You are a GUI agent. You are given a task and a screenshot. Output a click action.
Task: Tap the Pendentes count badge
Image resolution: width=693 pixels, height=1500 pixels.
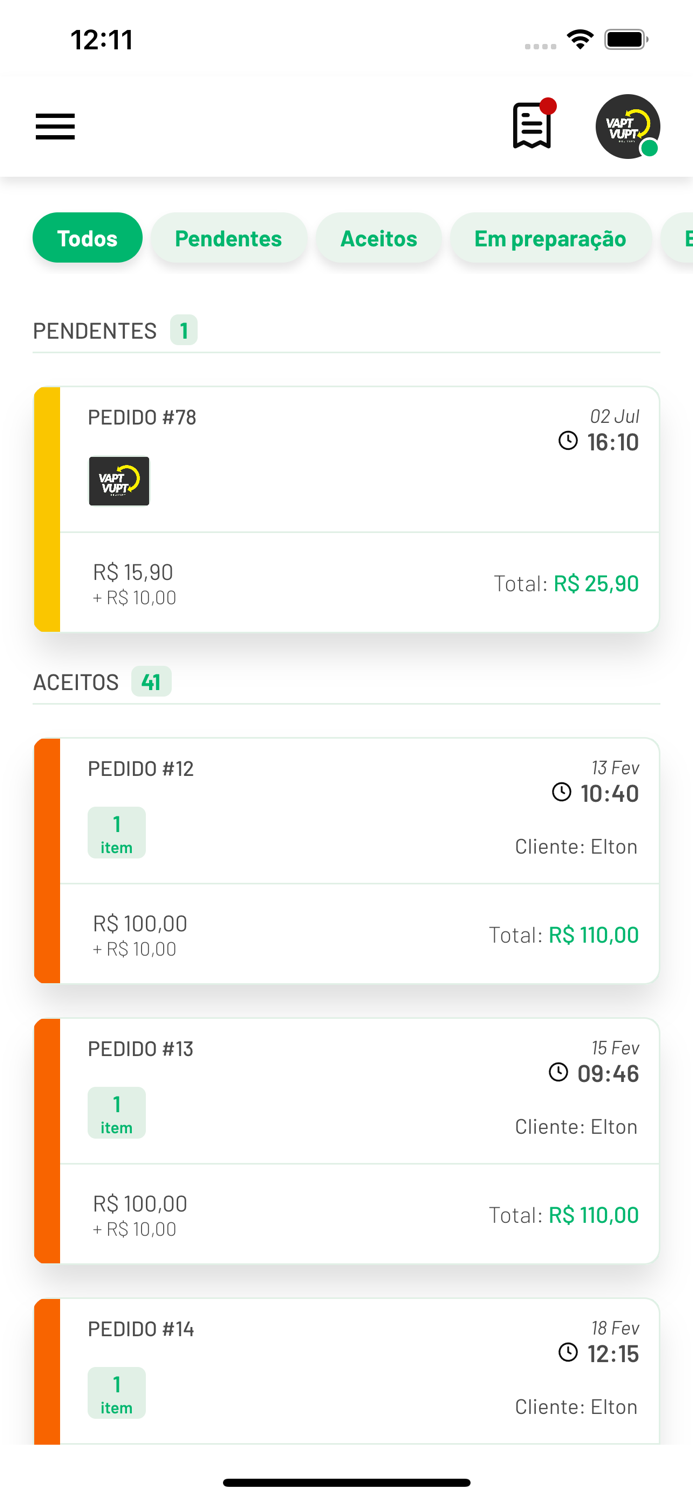pos(183,330)
